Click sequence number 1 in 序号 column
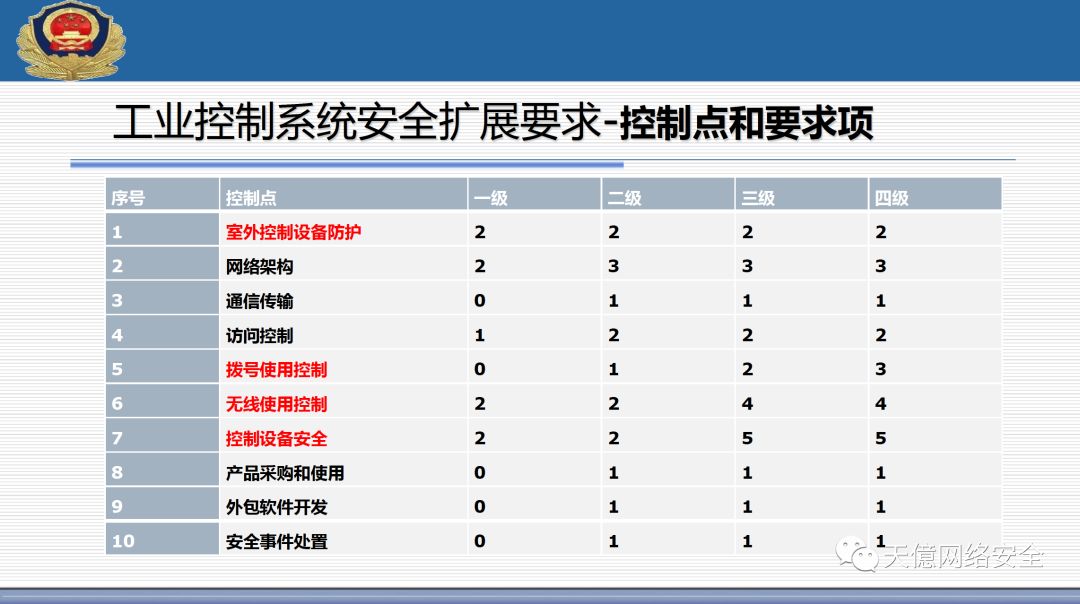The image size is (1080, 604). (x=117, y=232)
